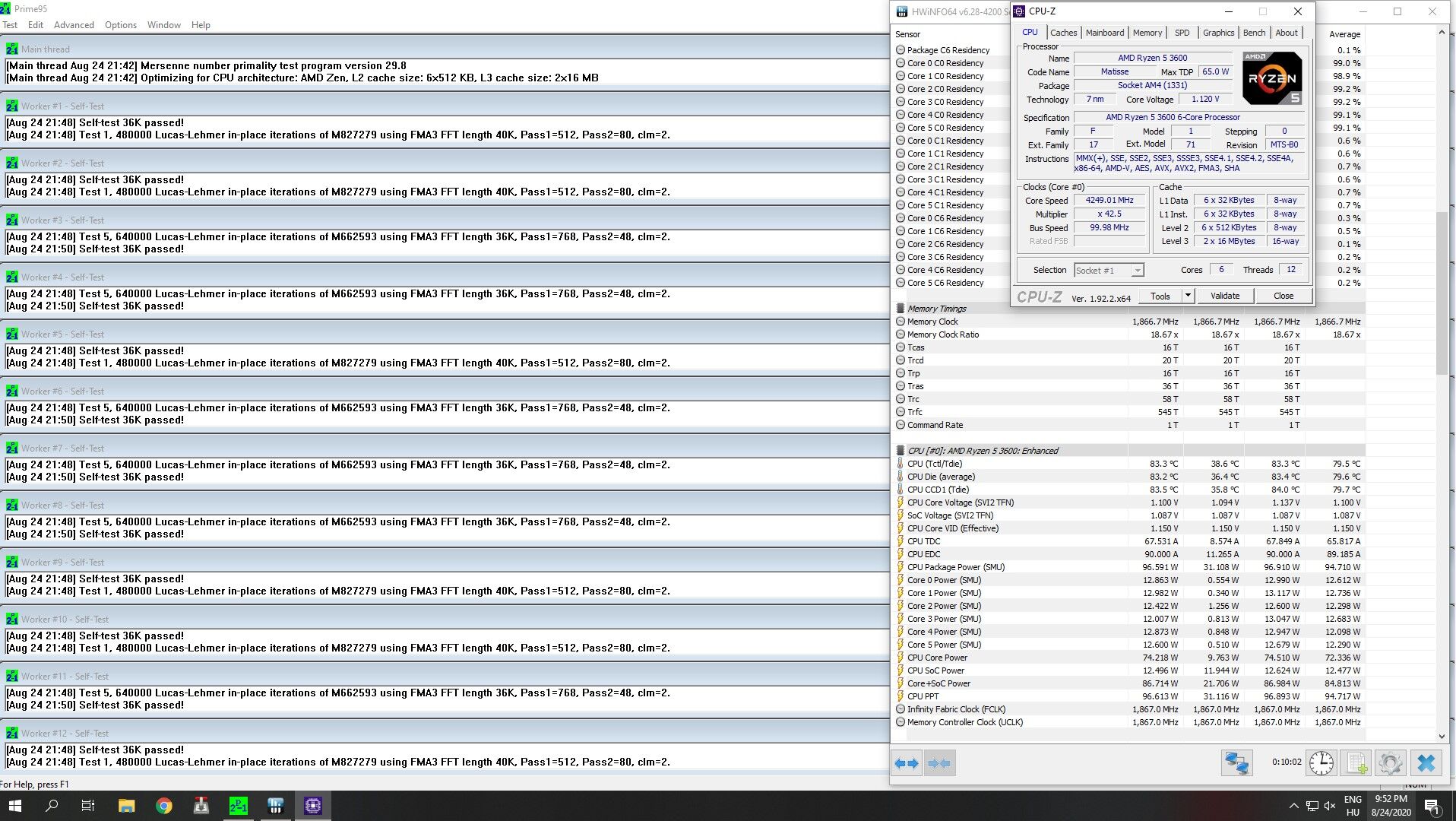1456x821 pixels.
Task: Show the About tab in CPU-Z
Action: [1287, 33]
